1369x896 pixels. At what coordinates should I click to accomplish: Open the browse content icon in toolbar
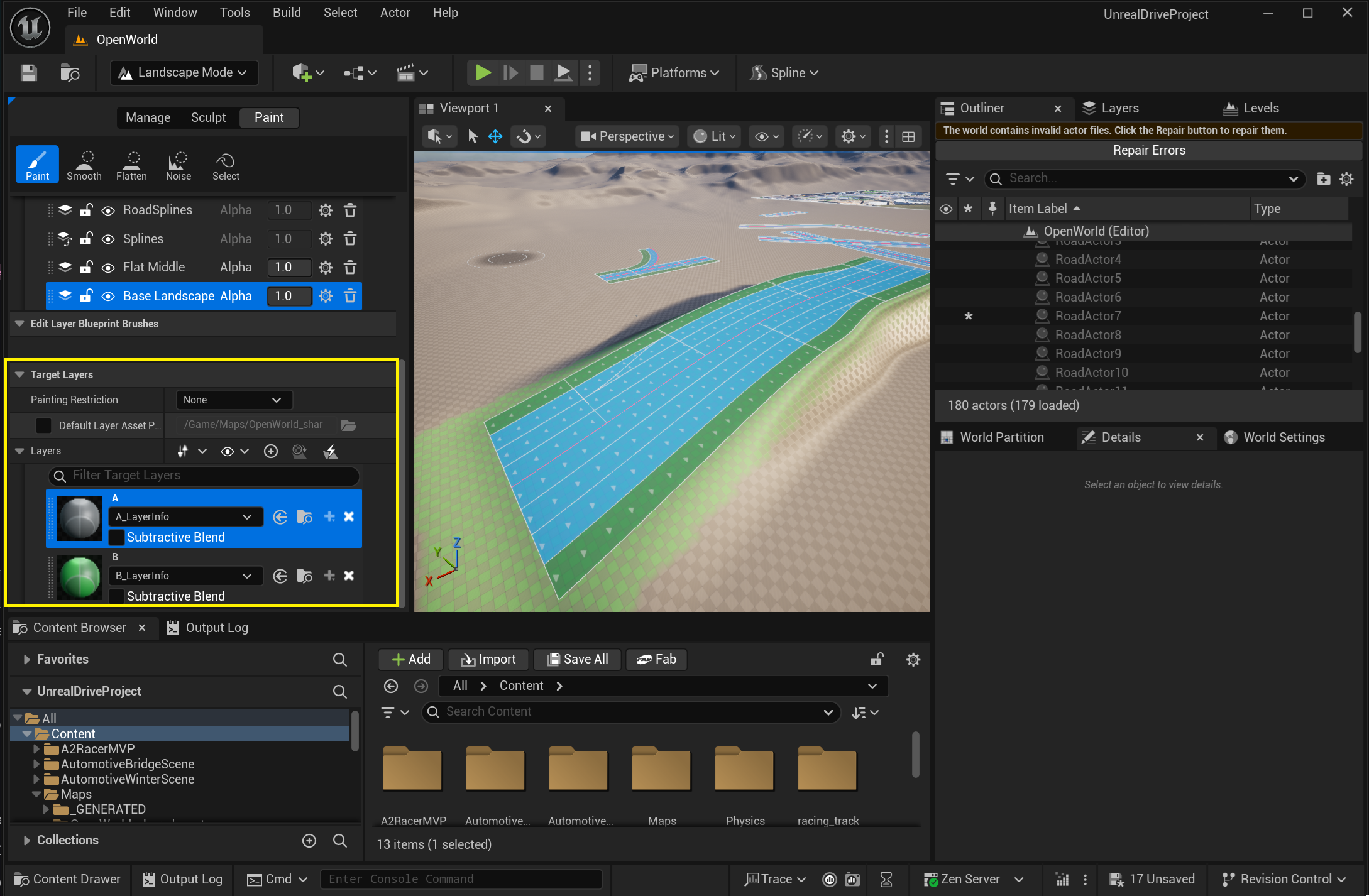point(70,73)
